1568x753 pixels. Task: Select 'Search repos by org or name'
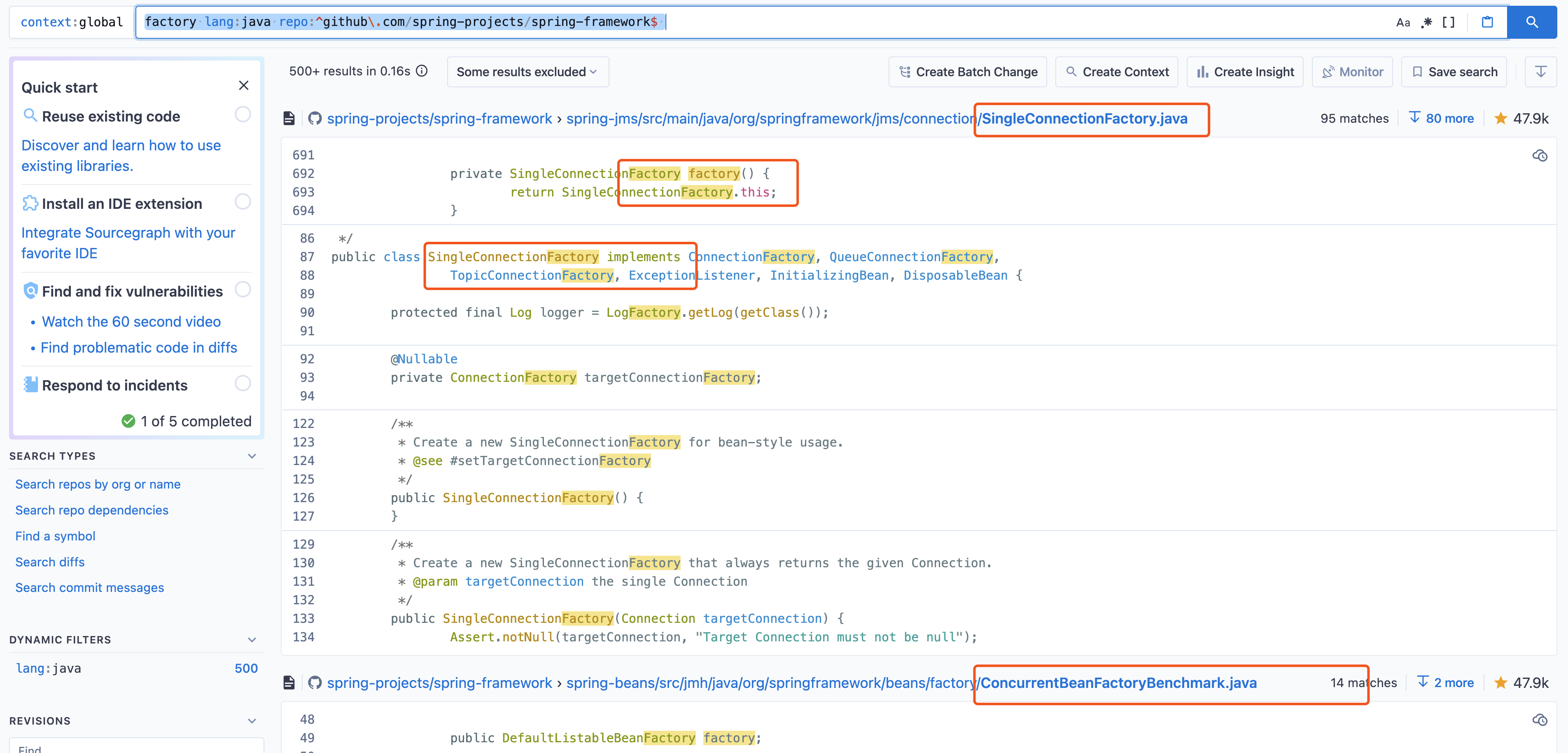pos(98,484)
